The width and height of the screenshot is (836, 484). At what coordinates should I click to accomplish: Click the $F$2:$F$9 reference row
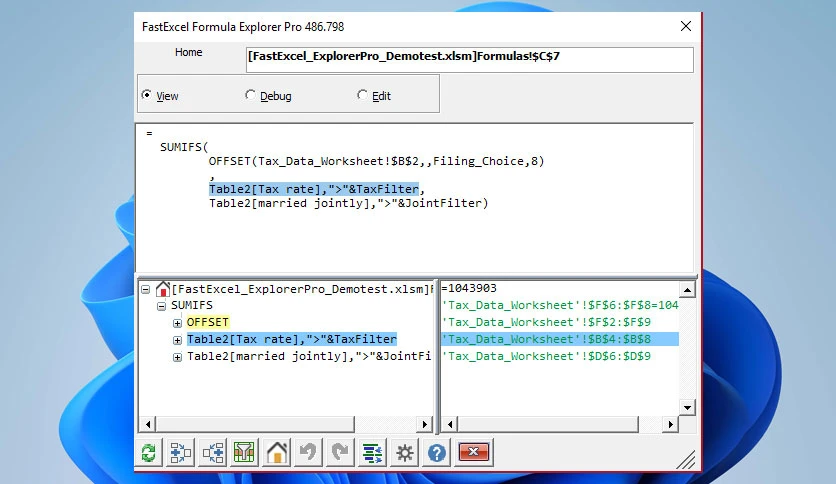point(546,322)
